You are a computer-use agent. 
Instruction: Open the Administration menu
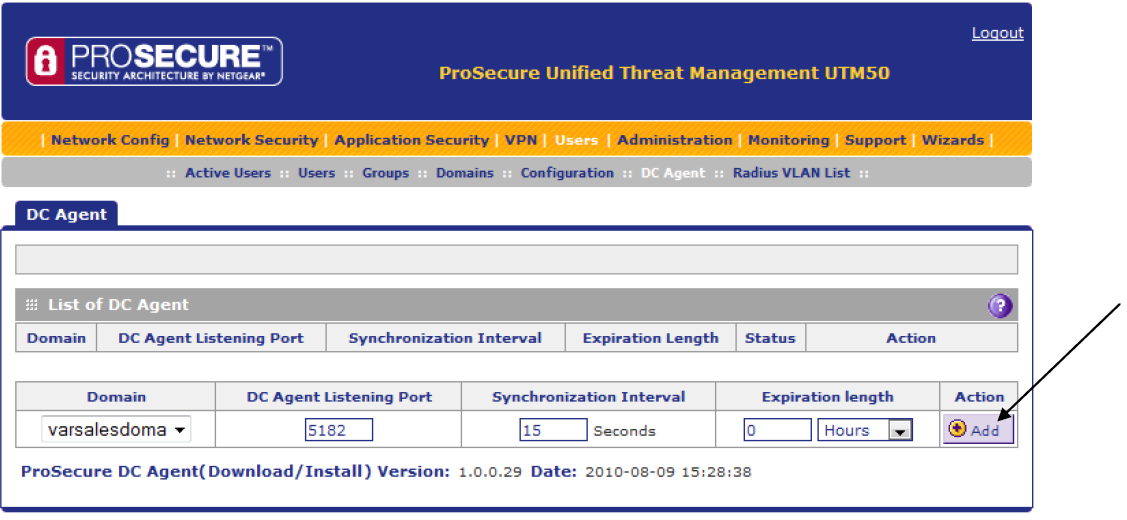pos(674,140)
